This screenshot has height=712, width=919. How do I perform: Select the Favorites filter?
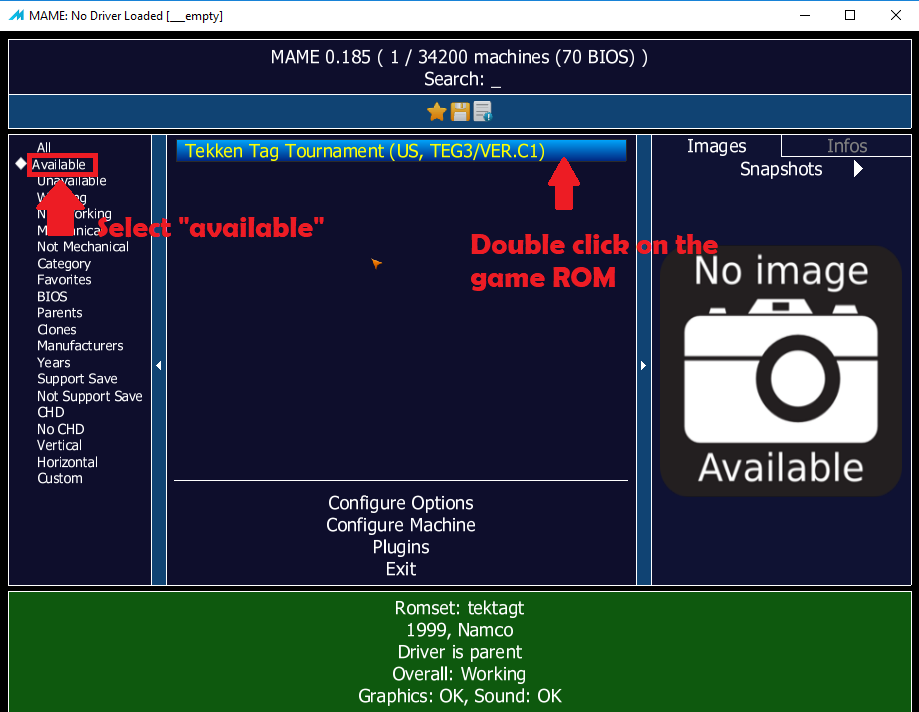click(63, 280)
